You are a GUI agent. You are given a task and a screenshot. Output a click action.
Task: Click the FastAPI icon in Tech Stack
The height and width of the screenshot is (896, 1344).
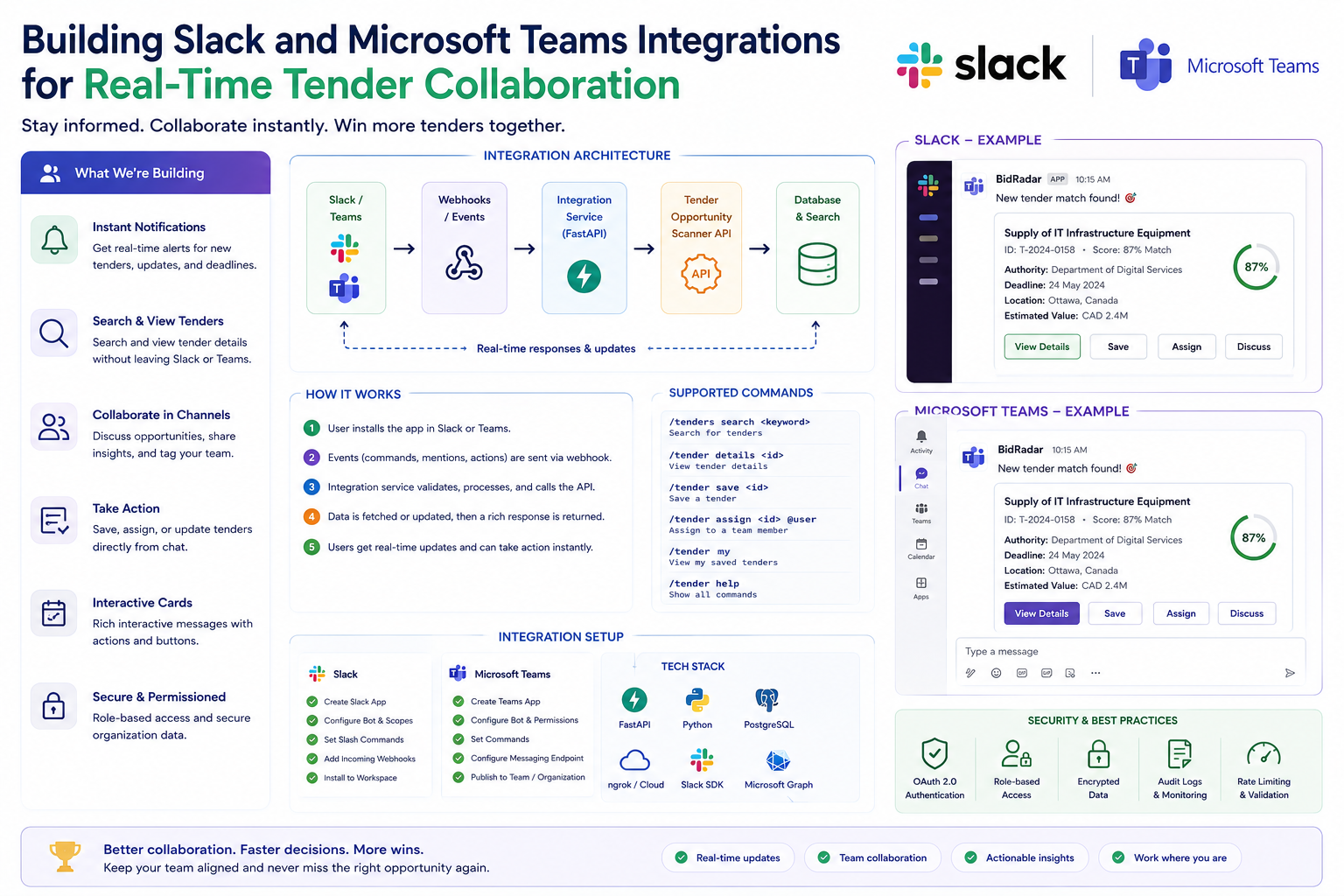634,700
